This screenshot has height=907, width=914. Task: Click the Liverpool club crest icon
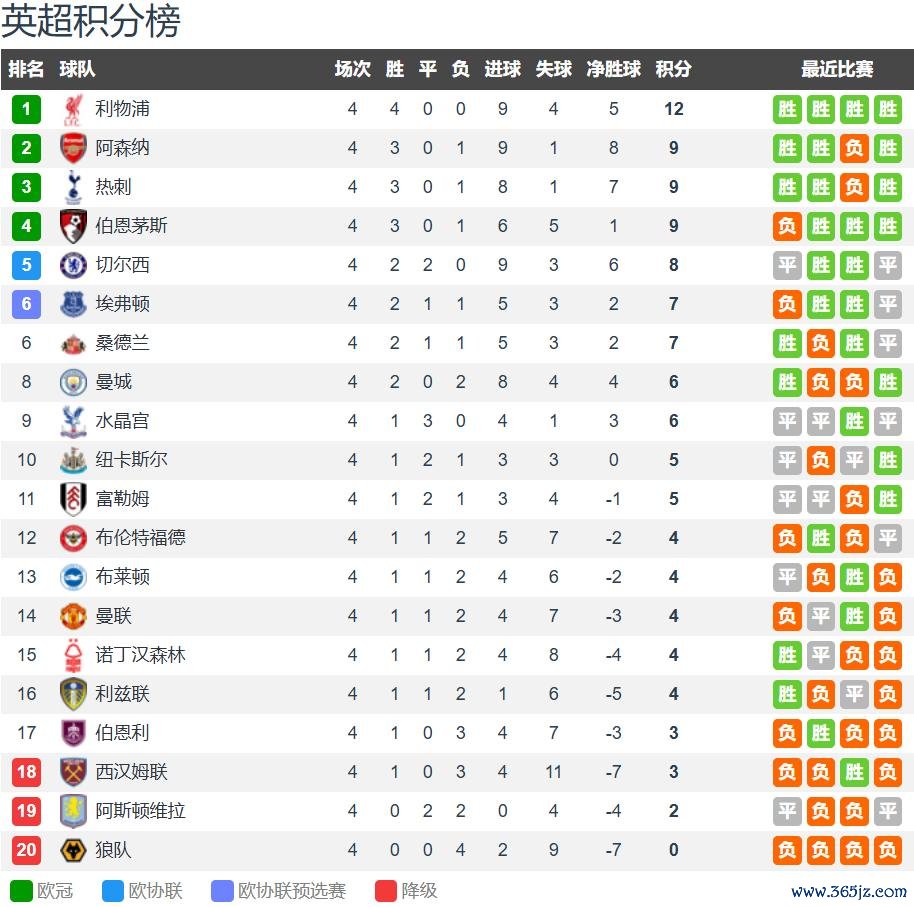pos(73,109)
